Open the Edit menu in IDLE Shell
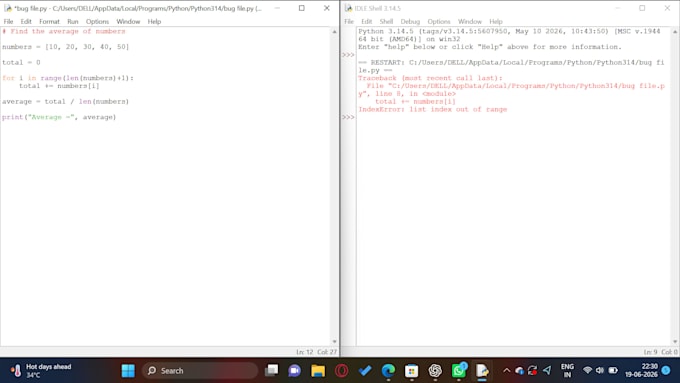Viewport: 680px width, 383px height. [x=366, y=21]
